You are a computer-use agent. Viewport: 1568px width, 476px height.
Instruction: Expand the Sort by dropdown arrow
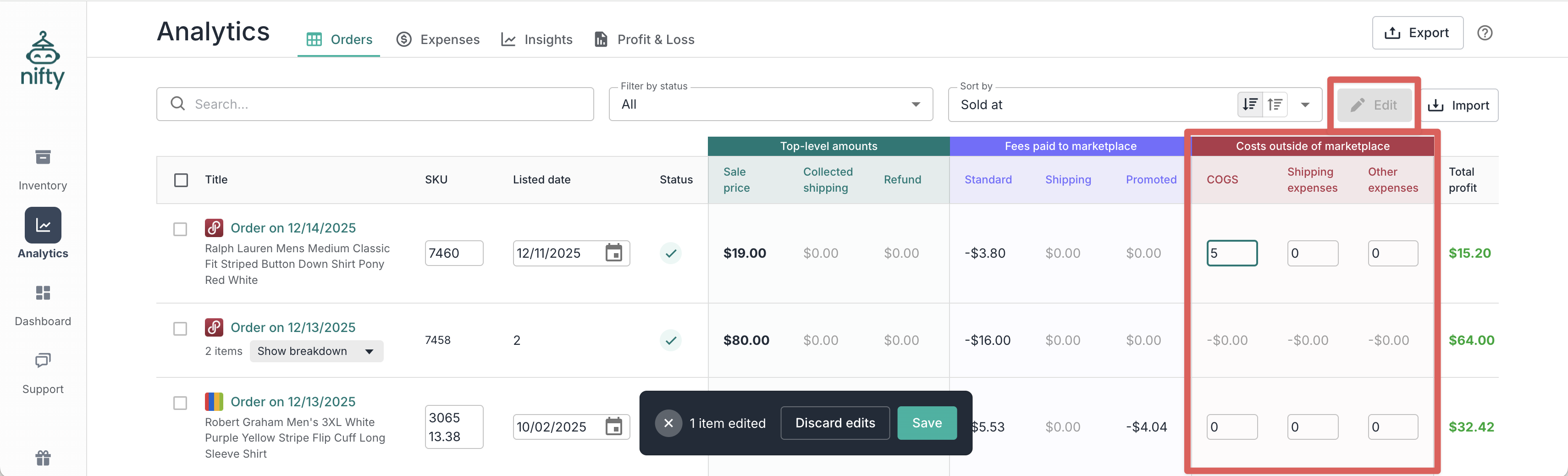pyautogui.click(x=1305, y=105)
